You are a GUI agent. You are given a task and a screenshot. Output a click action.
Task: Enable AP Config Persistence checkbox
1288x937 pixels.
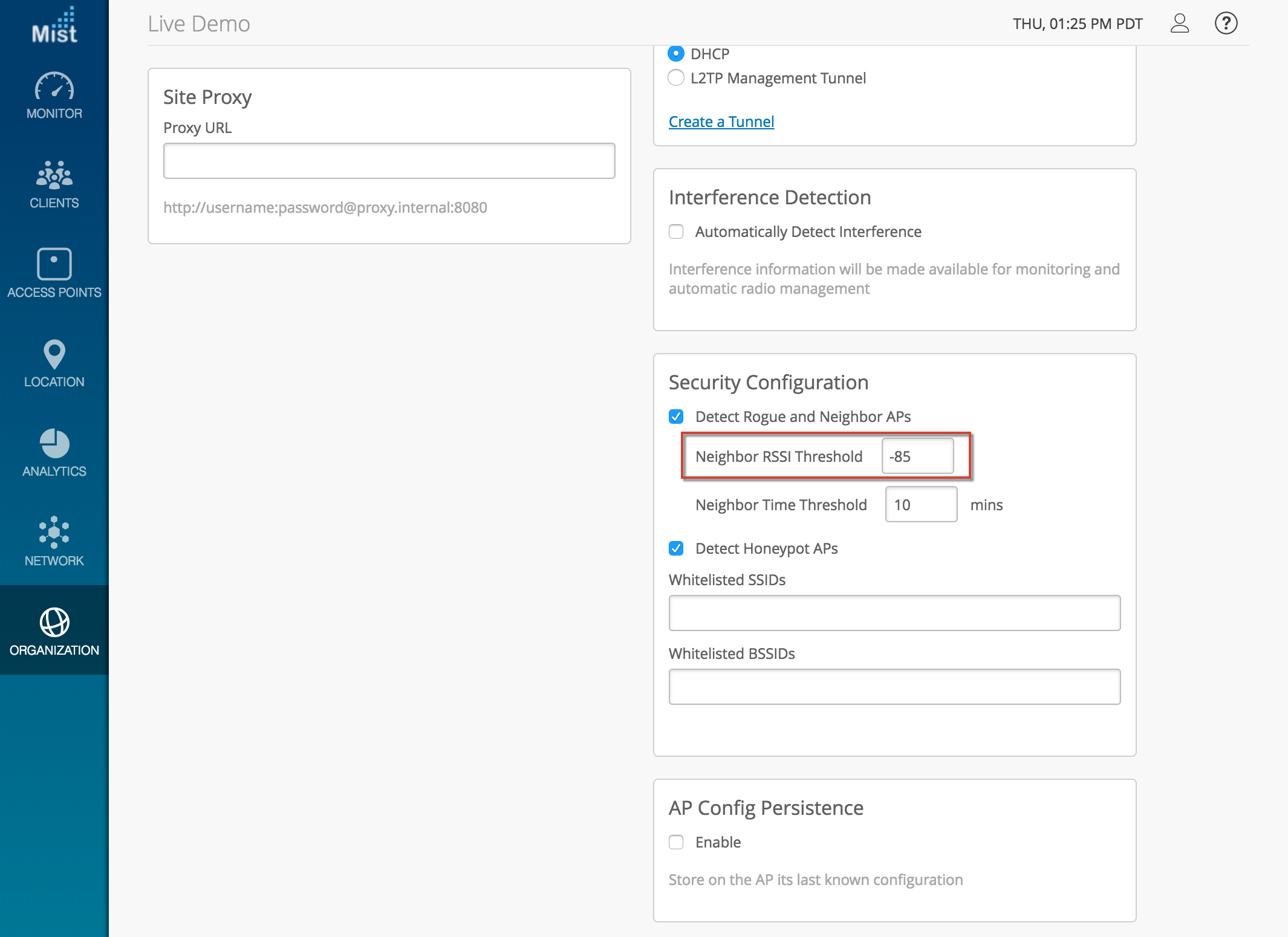tap(676, 842)
